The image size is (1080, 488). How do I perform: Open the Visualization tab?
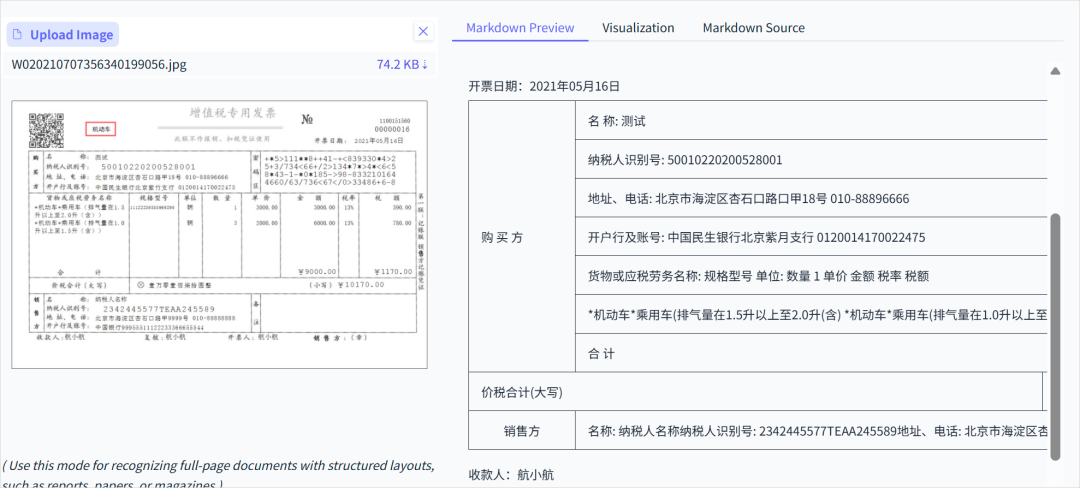click(638, 28)
